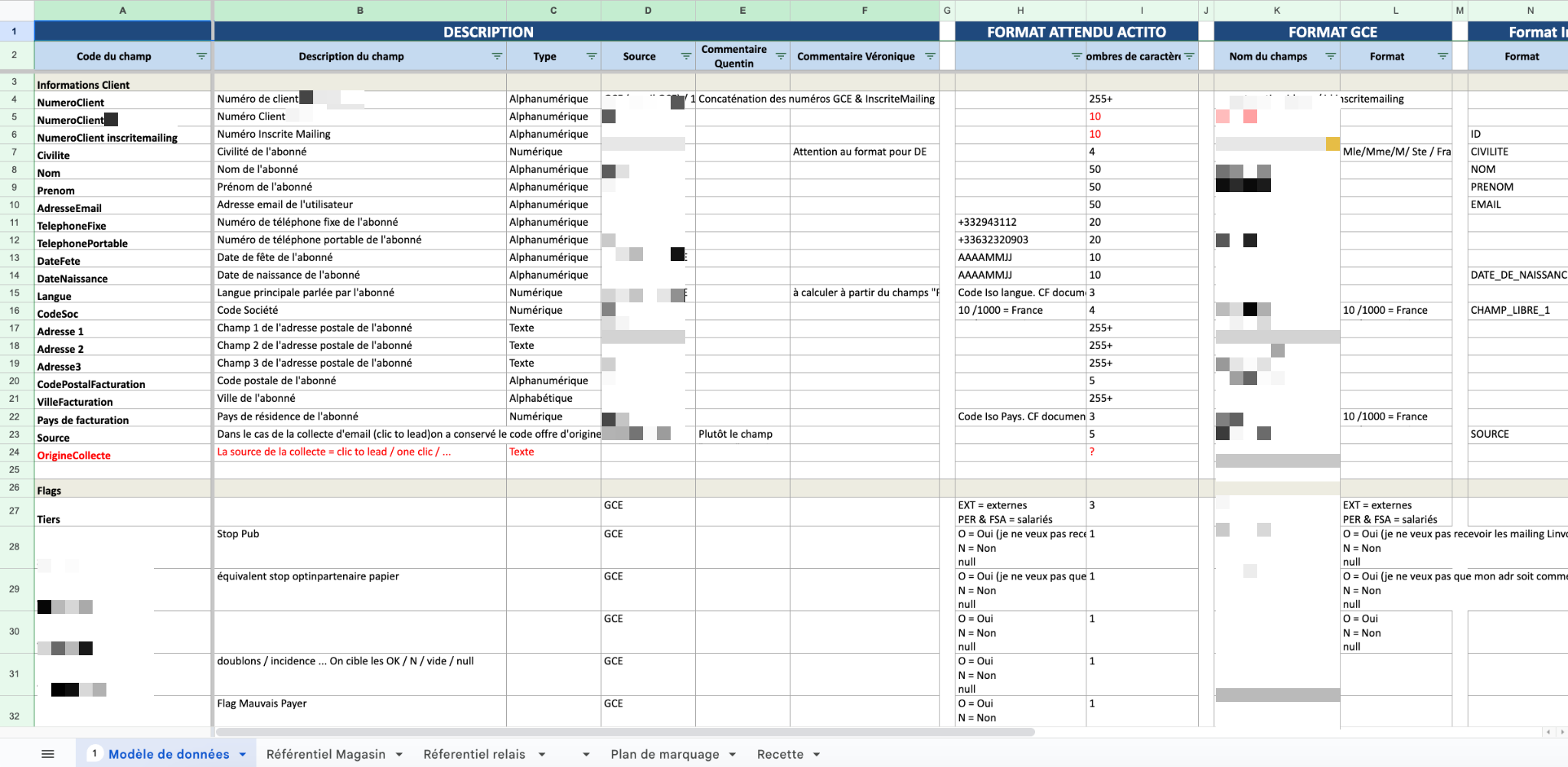This screenshot has width=1568, height=767.
Task: Select column B header
Action: (x=360, y=11)
